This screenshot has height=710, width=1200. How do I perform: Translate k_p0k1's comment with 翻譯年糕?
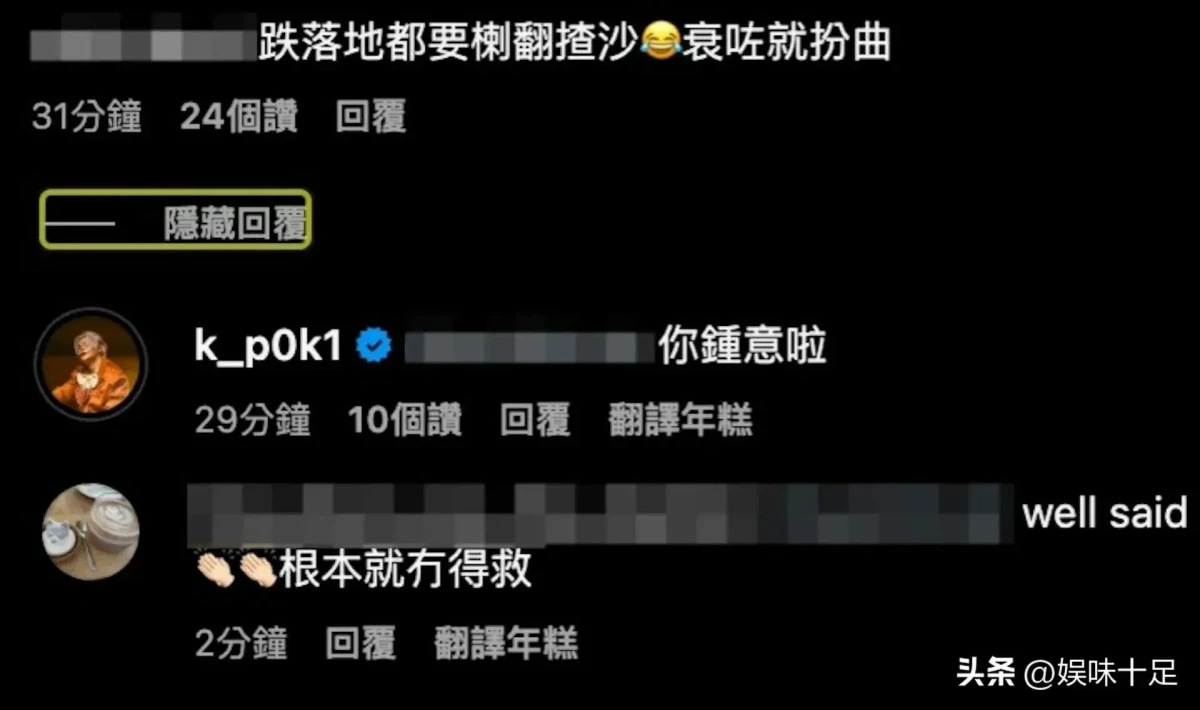tap(680, 421)
